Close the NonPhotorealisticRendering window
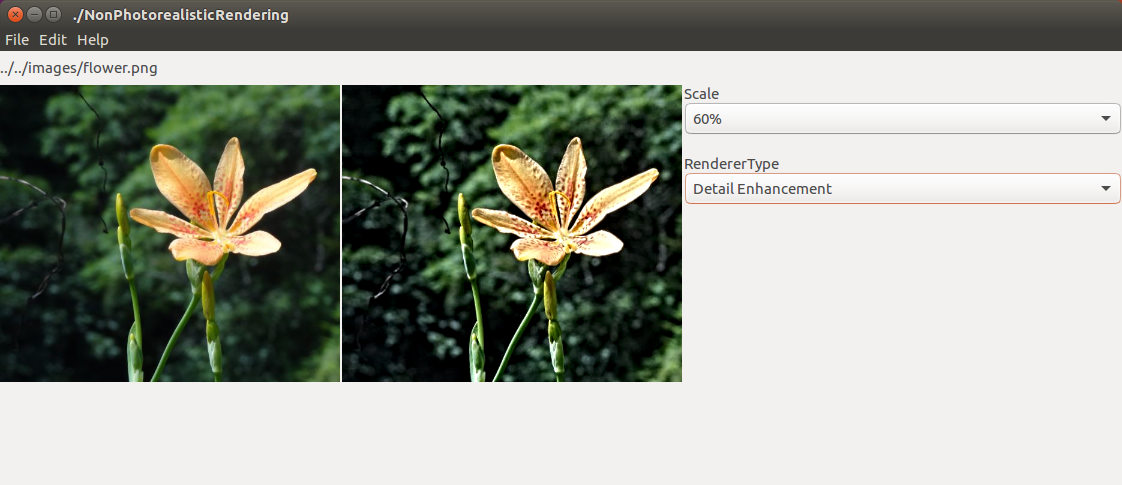1122x485 pixels. [x=15, y=14]
